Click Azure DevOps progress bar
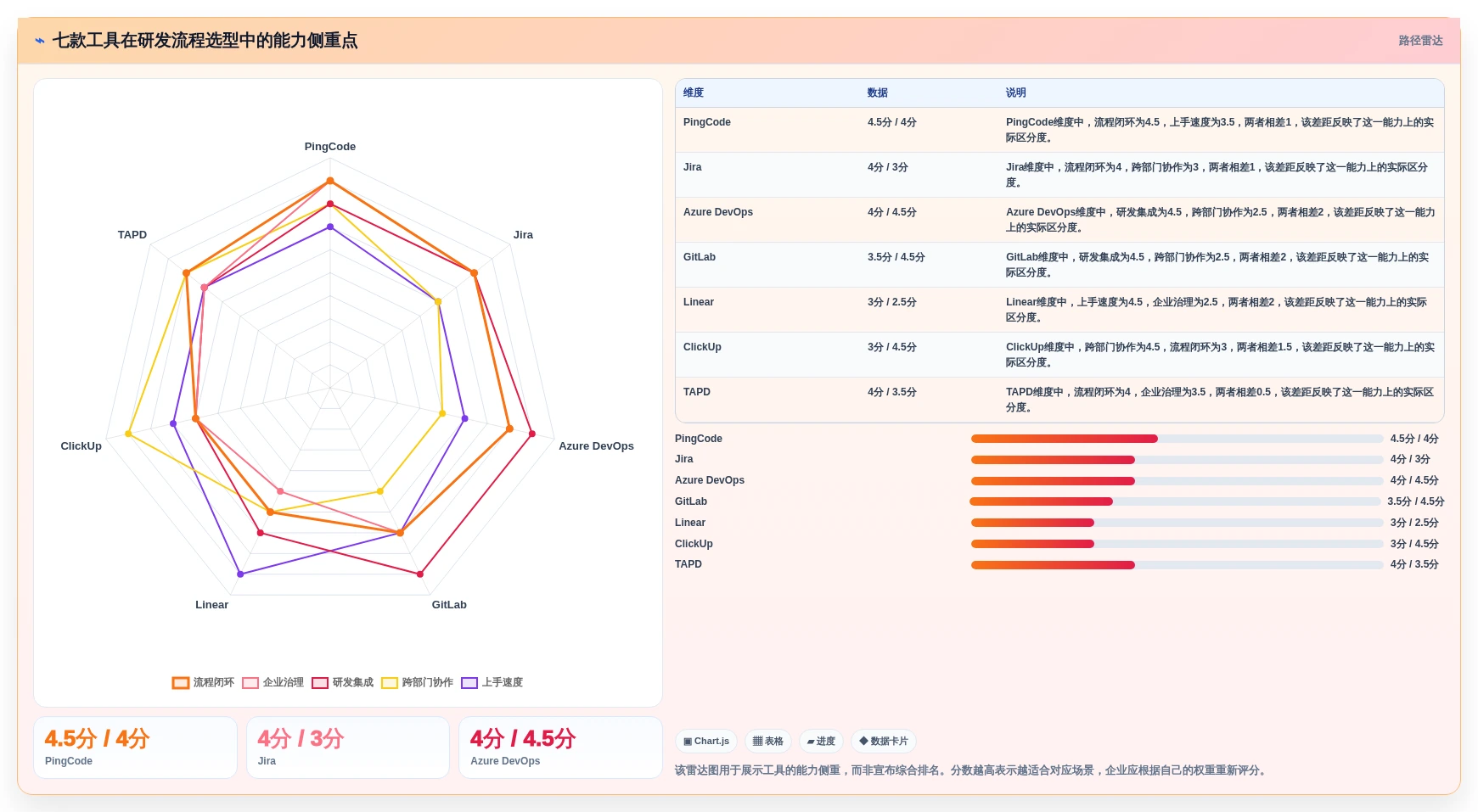 click(x=1177, y=481)
